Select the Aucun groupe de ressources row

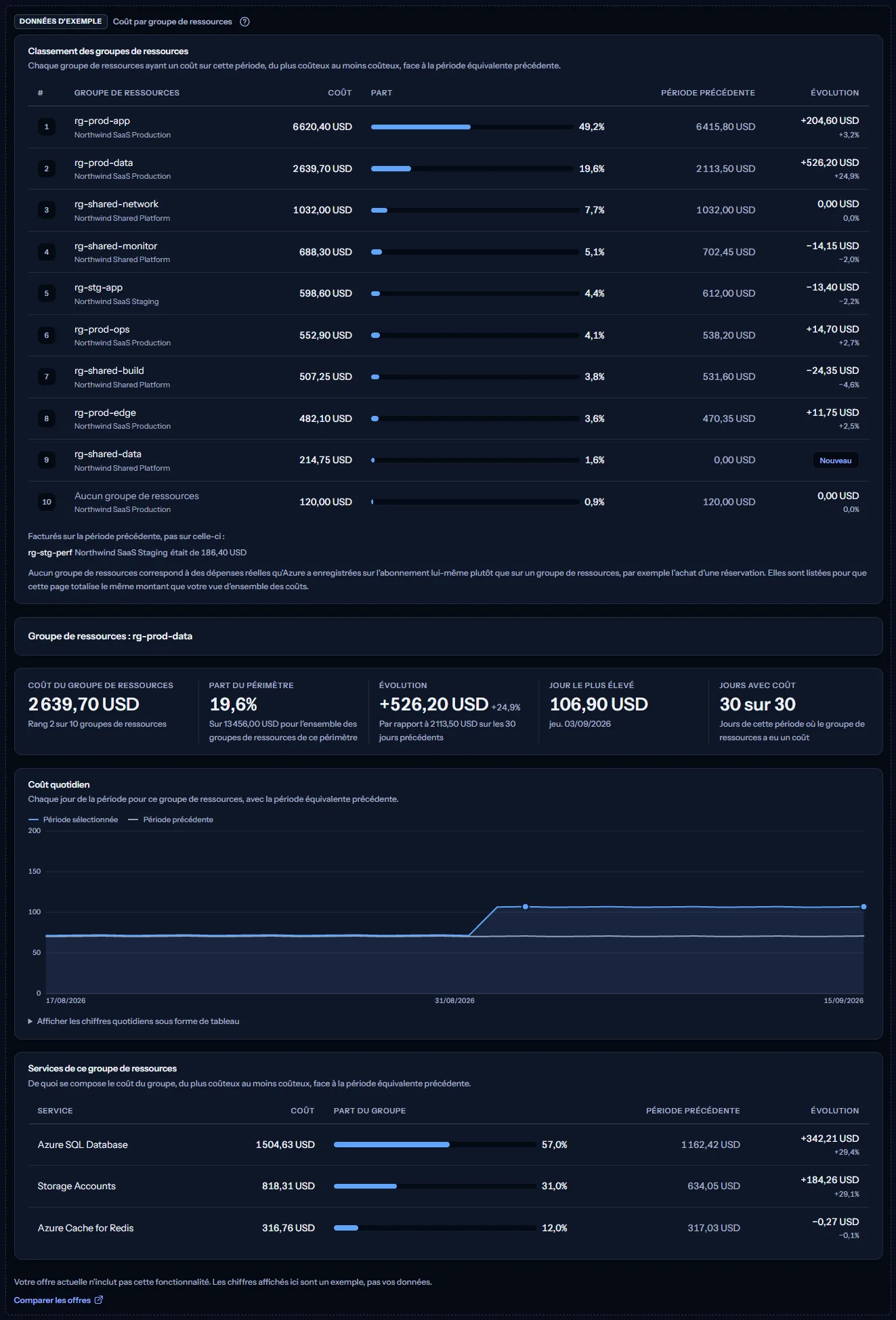448,502
